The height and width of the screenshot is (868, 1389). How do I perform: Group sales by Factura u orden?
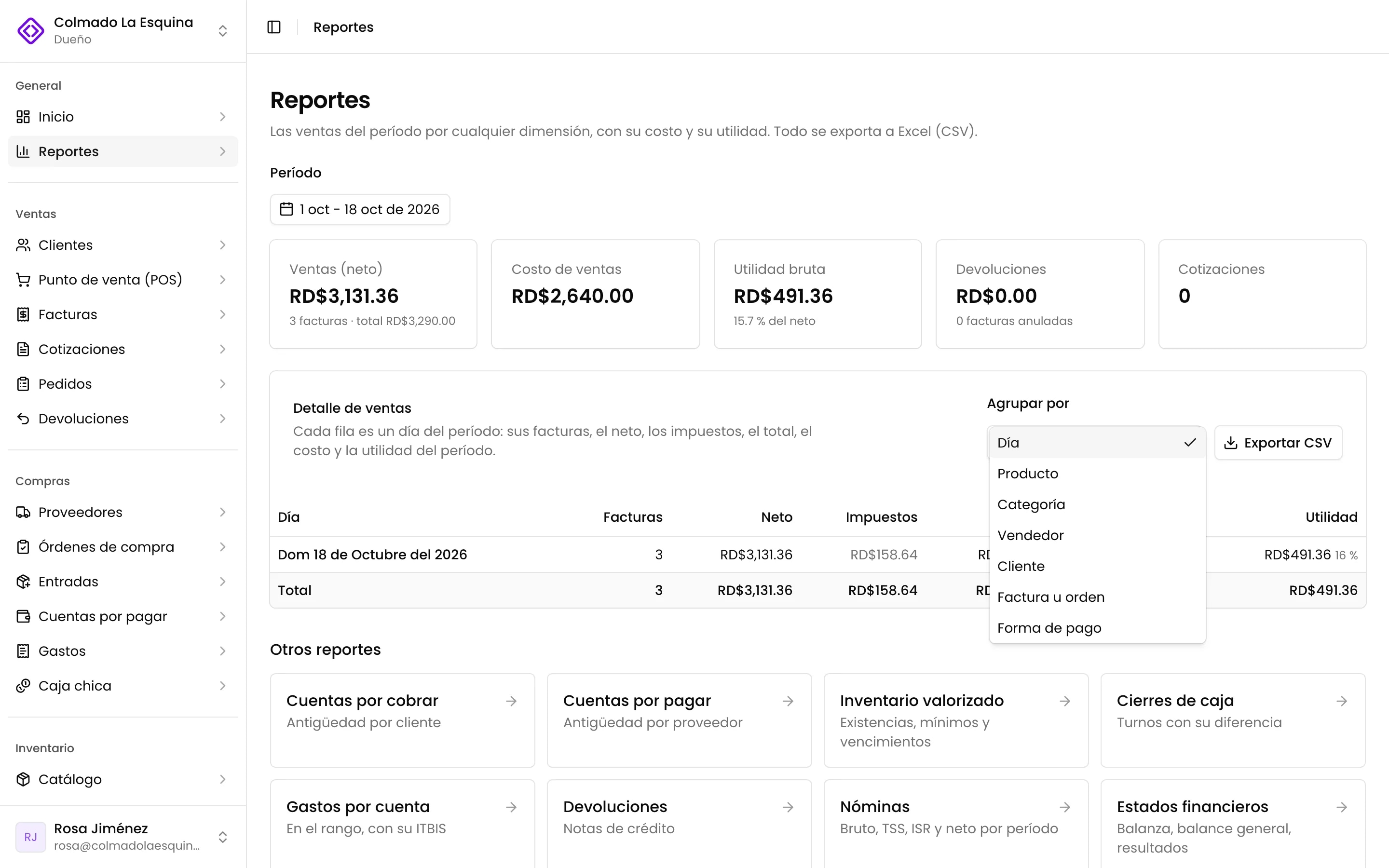tap(1097, 597)
